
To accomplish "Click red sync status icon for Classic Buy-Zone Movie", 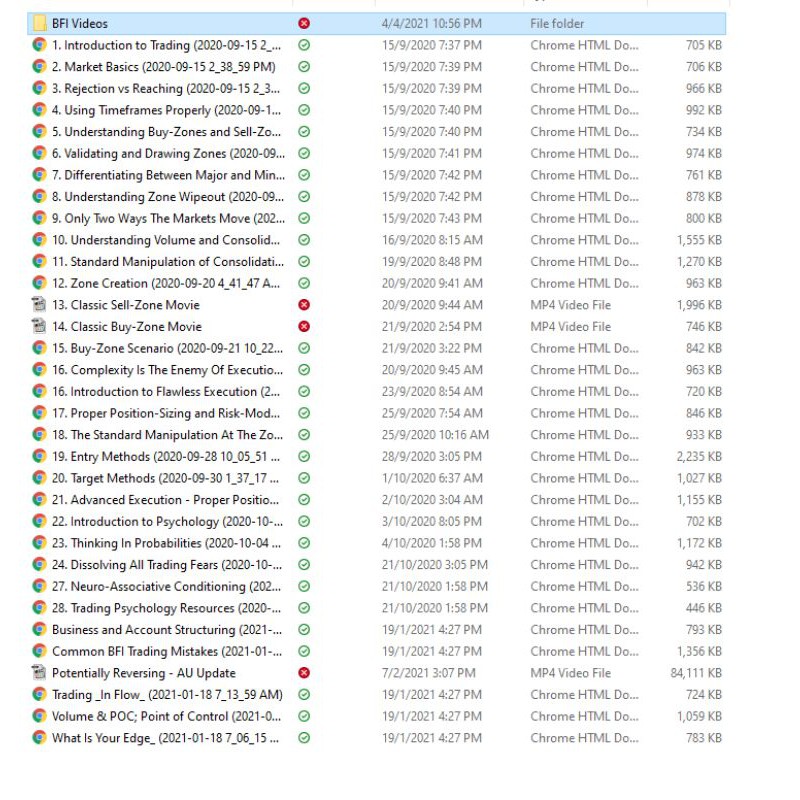I will [304, 327].
